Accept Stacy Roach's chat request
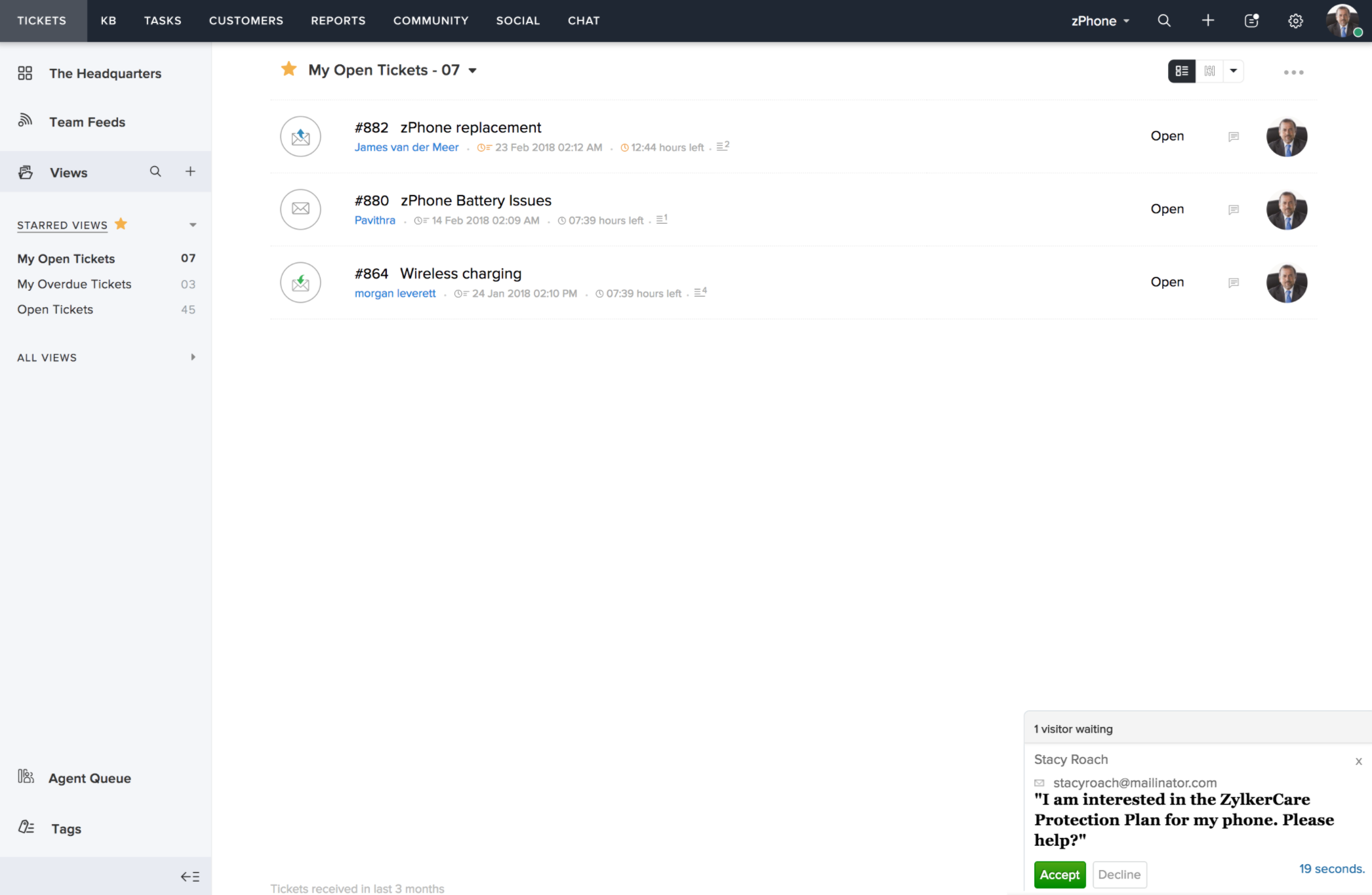The image size is (1372, 895). coord(1059,875)
